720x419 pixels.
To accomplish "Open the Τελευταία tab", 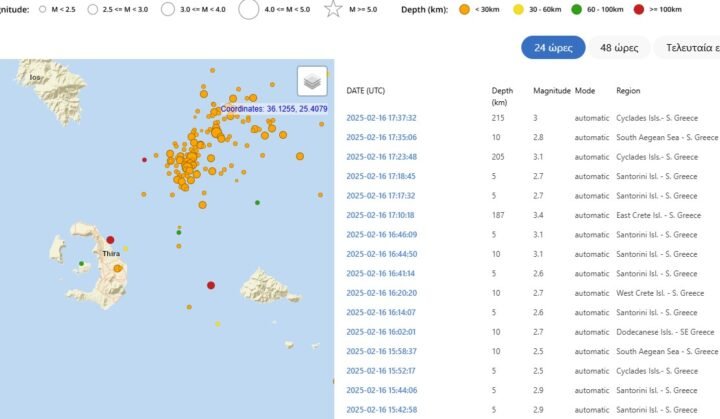I will [688, 47].
